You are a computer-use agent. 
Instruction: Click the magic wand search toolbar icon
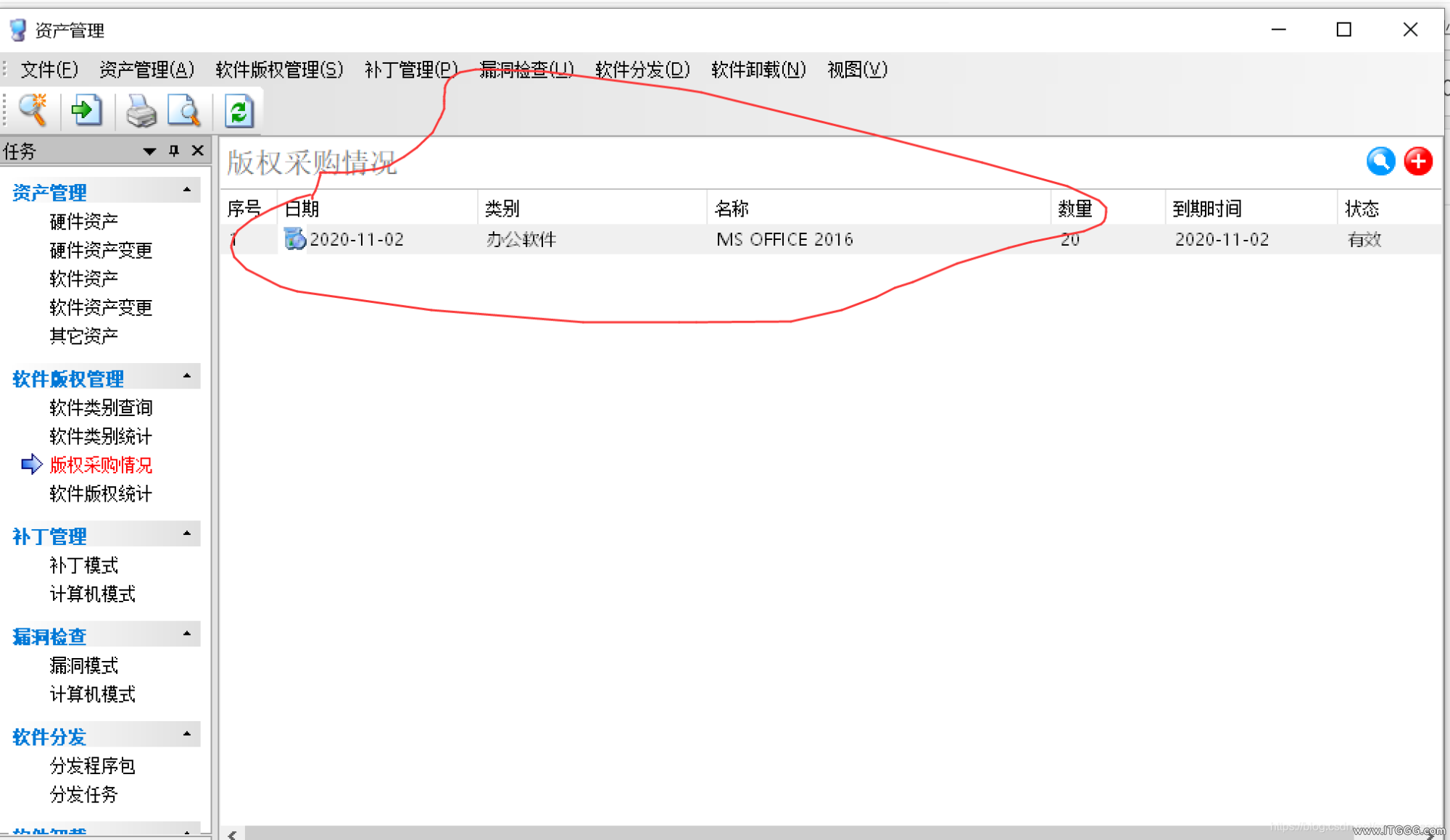[33, 111]
